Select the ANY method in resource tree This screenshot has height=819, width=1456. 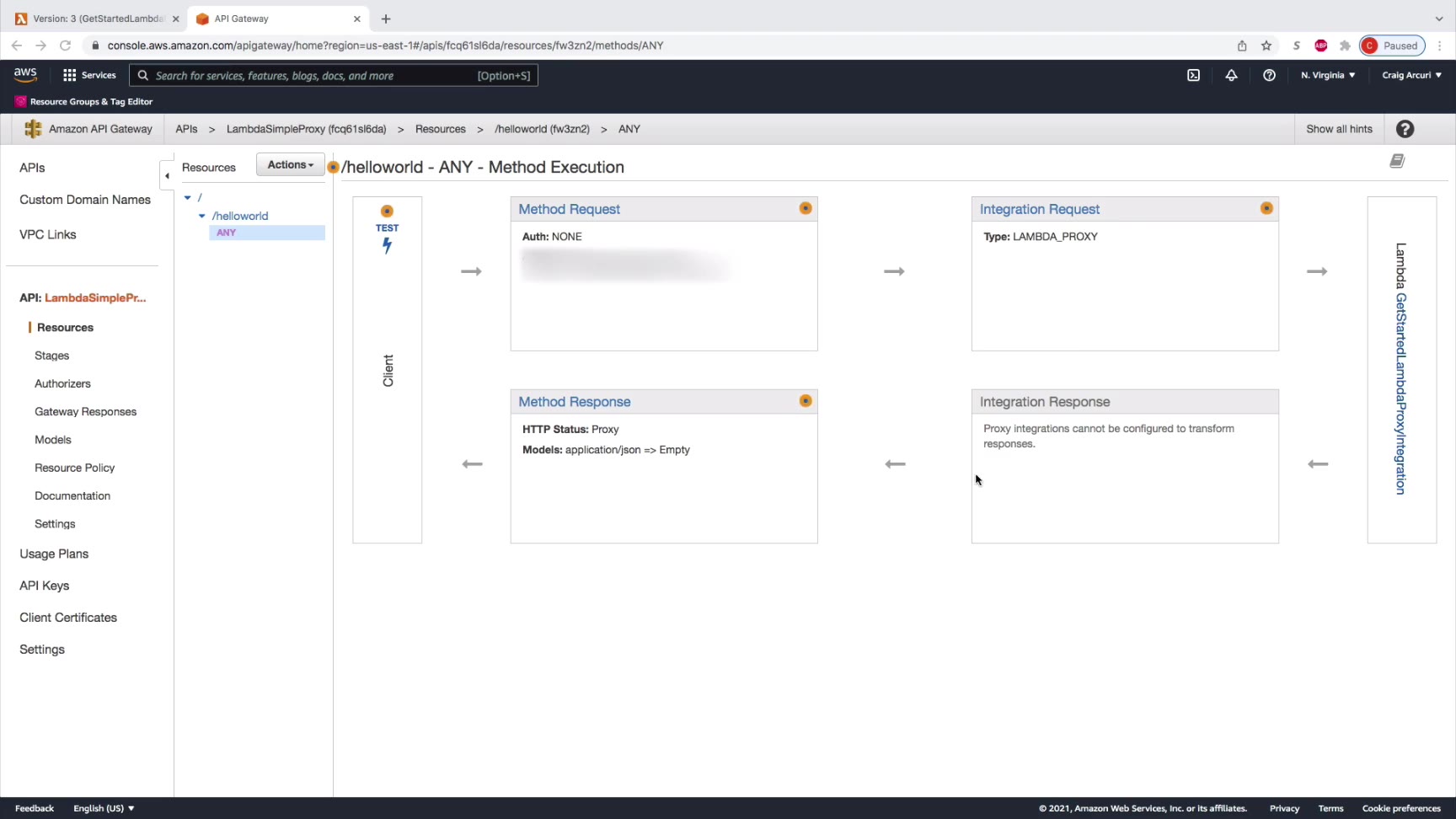pyautogui.click(x=266, y=233)
